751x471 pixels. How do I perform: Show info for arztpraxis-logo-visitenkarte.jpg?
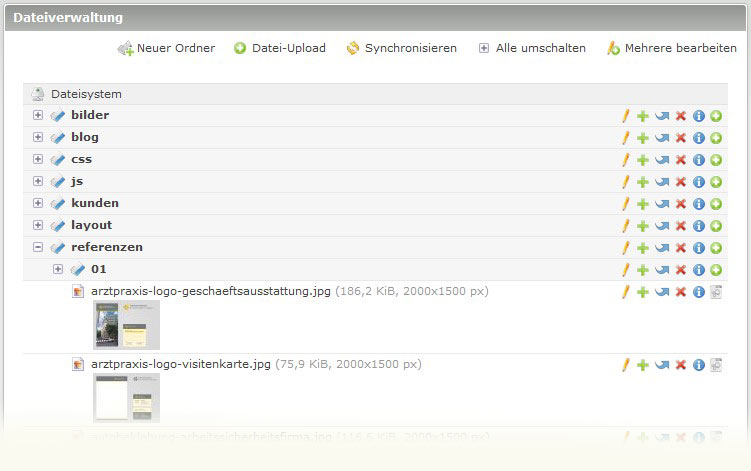point(699,365)
